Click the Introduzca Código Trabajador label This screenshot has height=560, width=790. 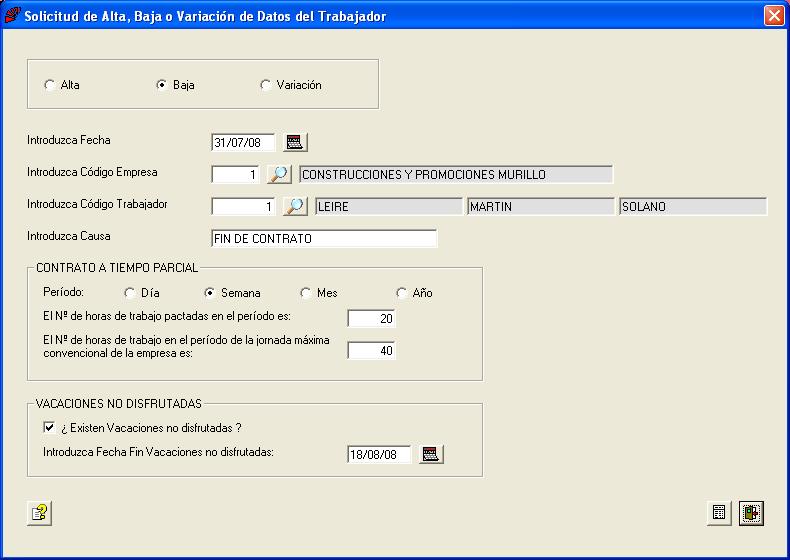97,204
